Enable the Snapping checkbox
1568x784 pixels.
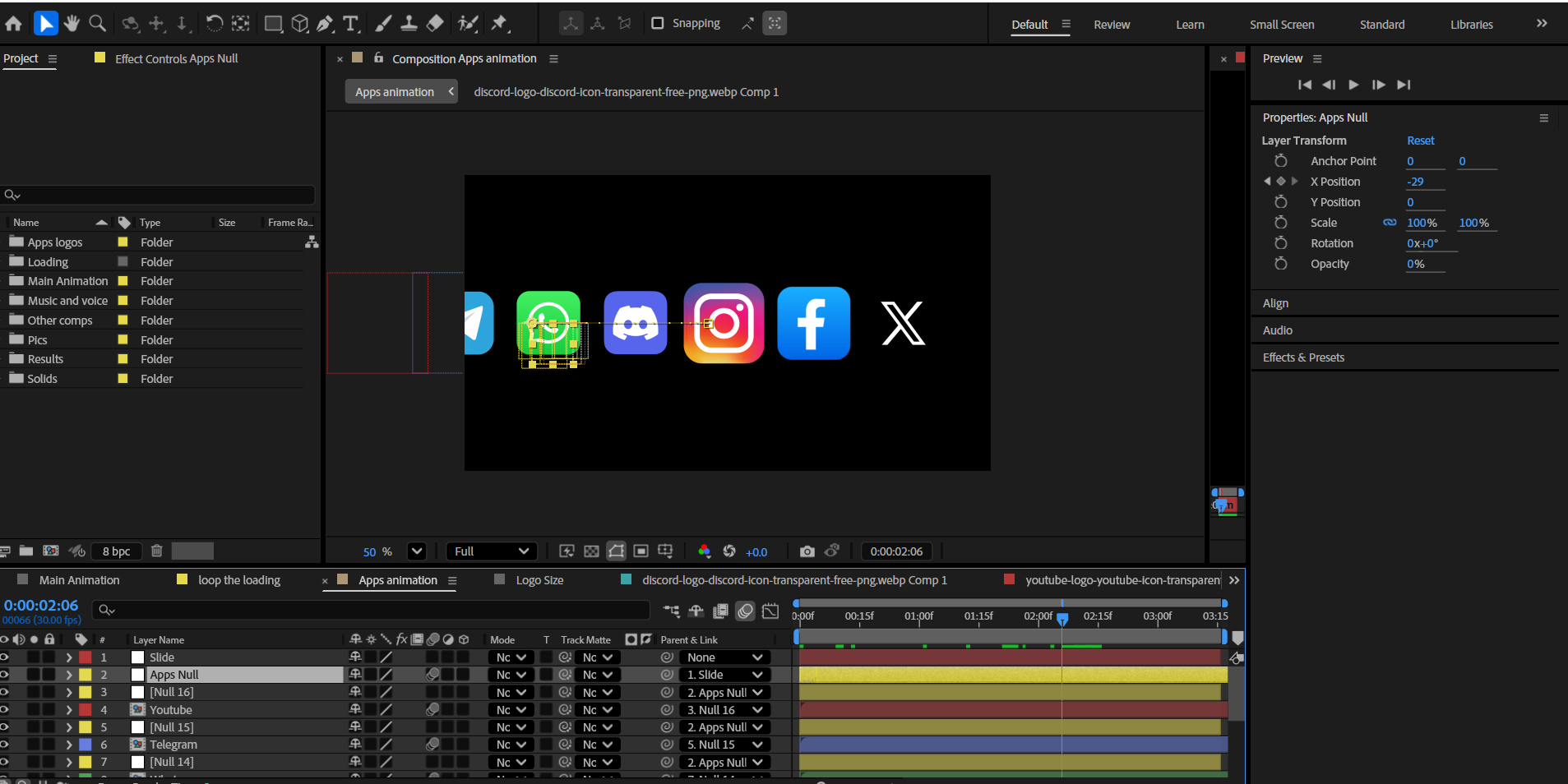[658, 23]
